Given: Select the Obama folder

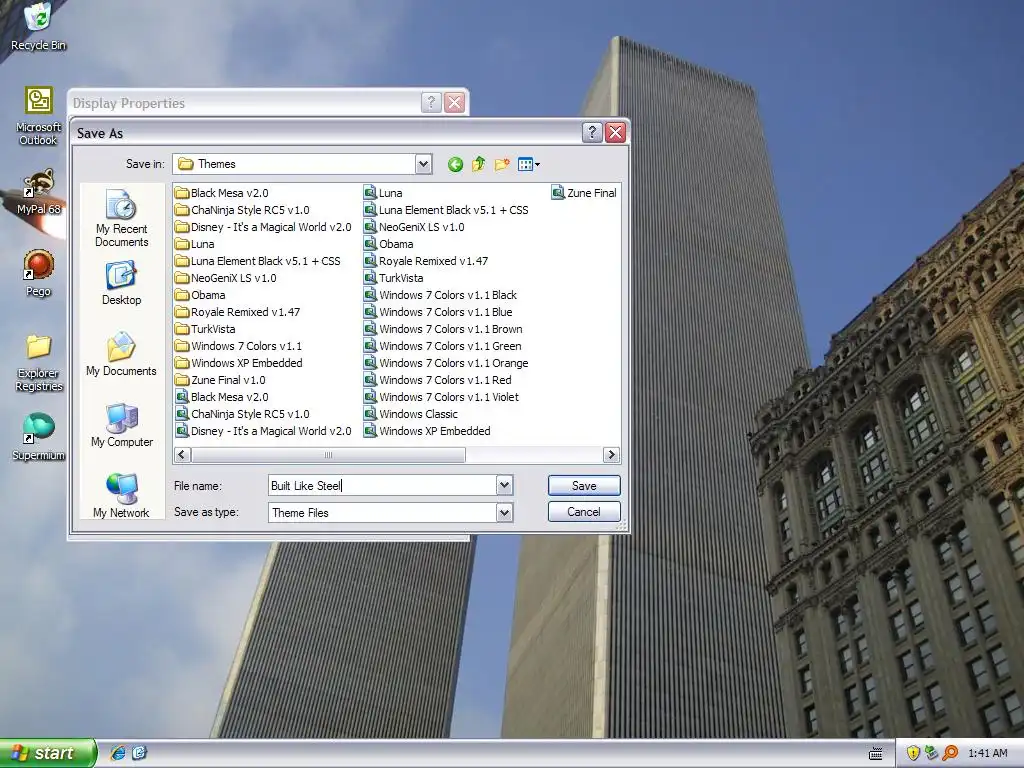Looking at the screenshot, I should click(x=200, y=295).
